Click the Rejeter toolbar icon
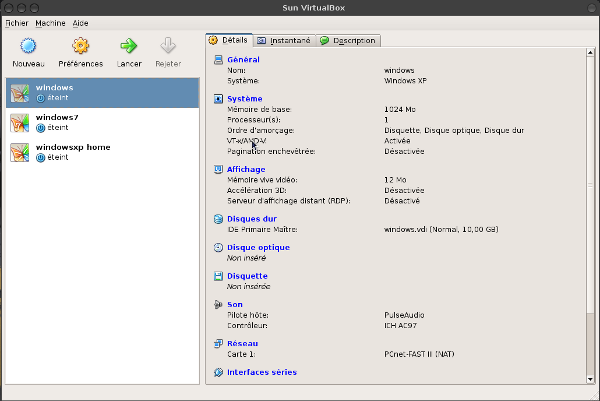Viewport: 600px width, 401px height. (168, 46)
